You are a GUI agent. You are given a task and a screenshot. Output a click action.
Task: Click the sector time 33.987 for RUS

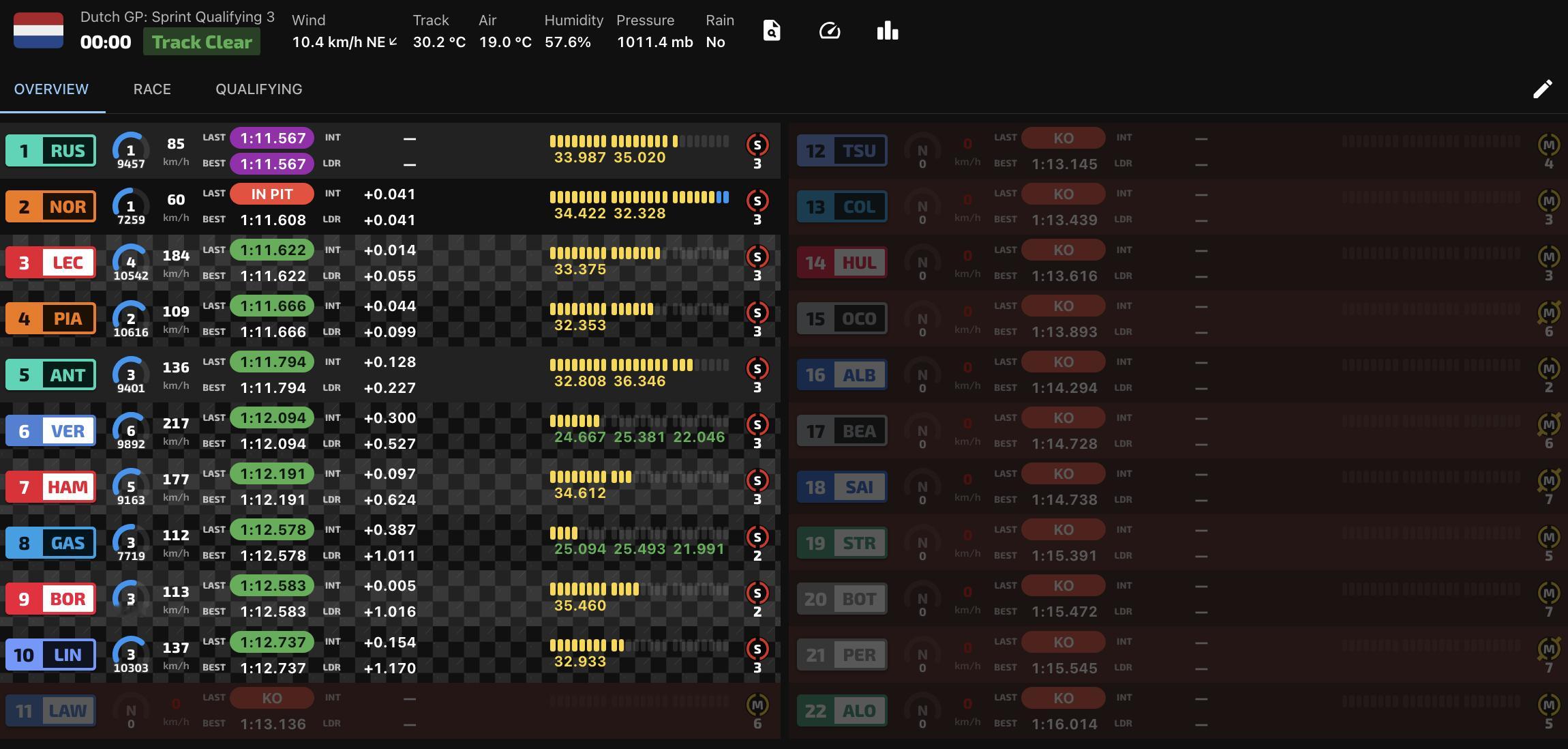pyautogui.click(x=580, y=158)
